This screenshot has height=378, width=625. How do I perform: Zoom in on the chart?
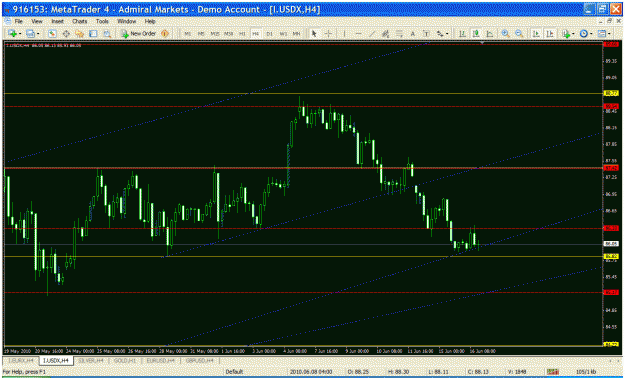click(x=505, y=34)
